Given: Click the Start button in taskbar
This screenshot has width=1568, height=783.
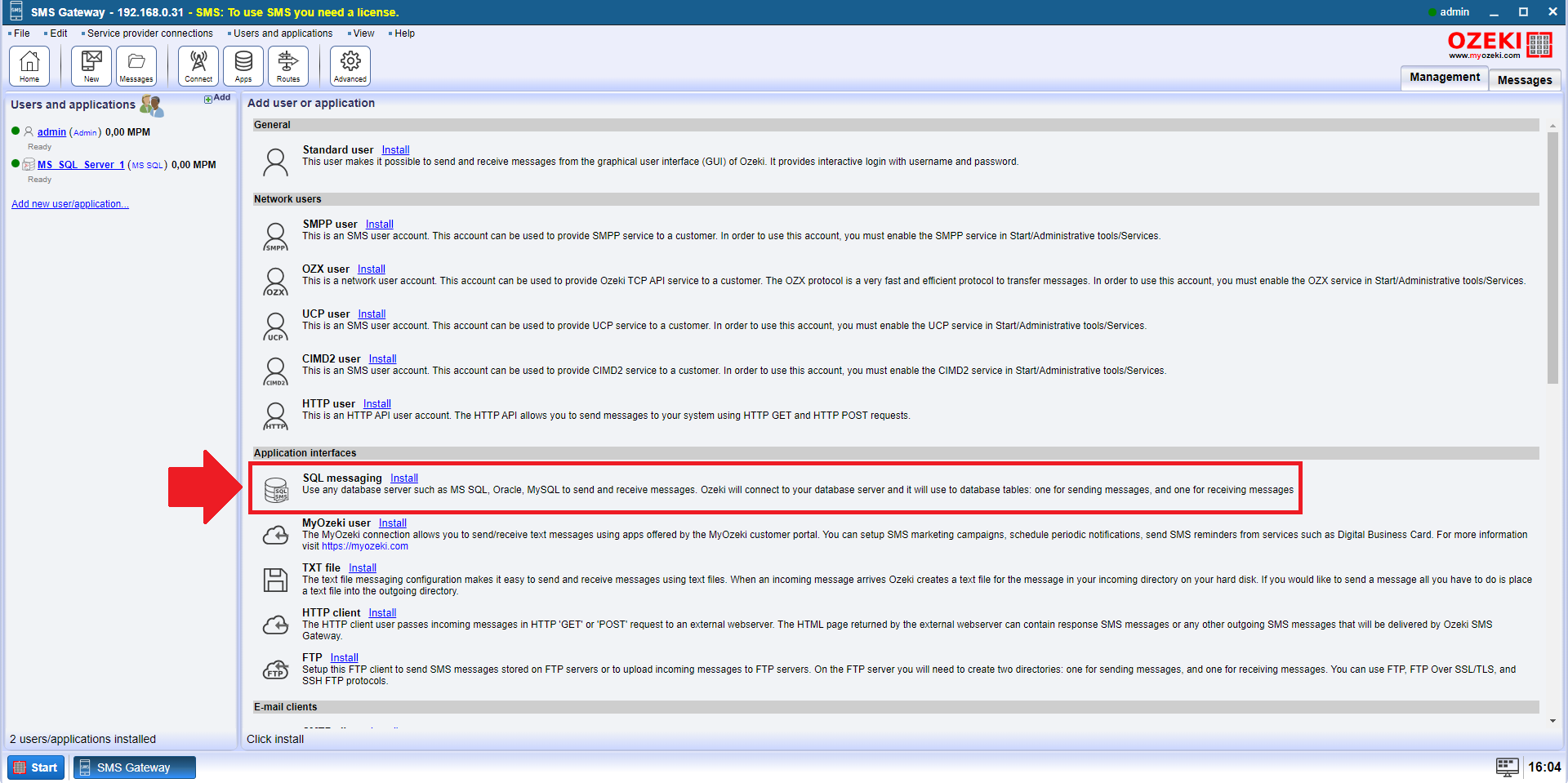Looking at the screenshot, I should [x=37, y=767].
